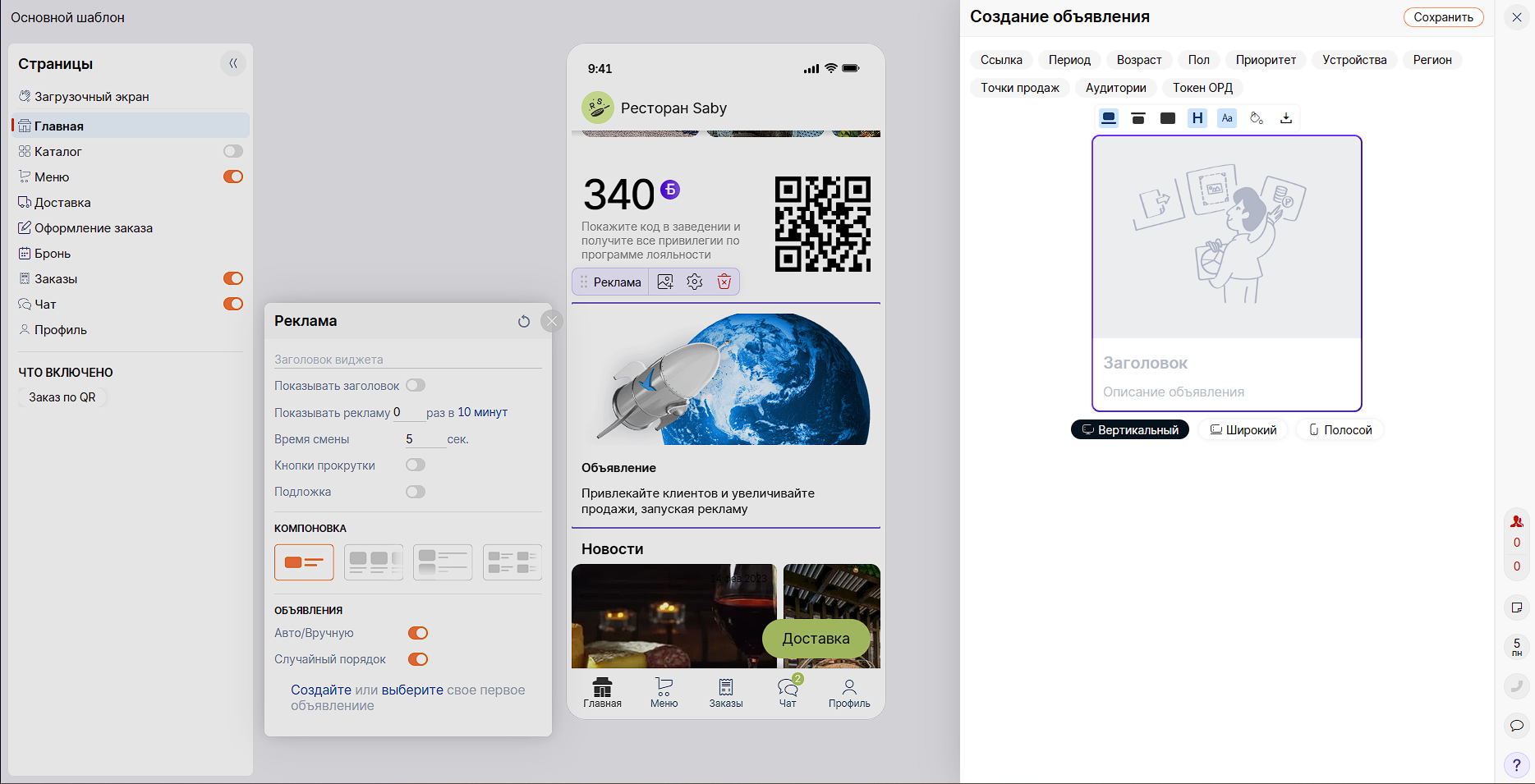Open the Приоритет tab
This screenshot has width=1535, height=784.
pos(1266,60)
